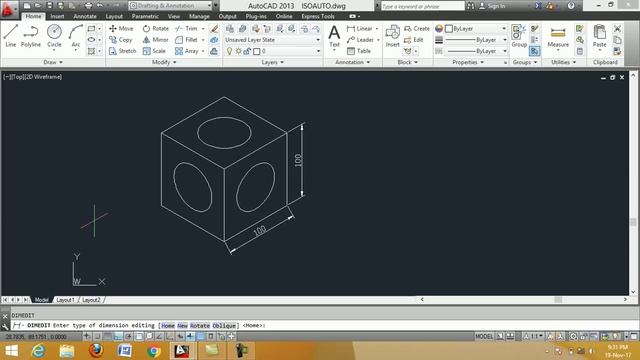The width and height of the screenshot is (640, 360).
Task: Click the Insert block tool
Action: (393, 36)
